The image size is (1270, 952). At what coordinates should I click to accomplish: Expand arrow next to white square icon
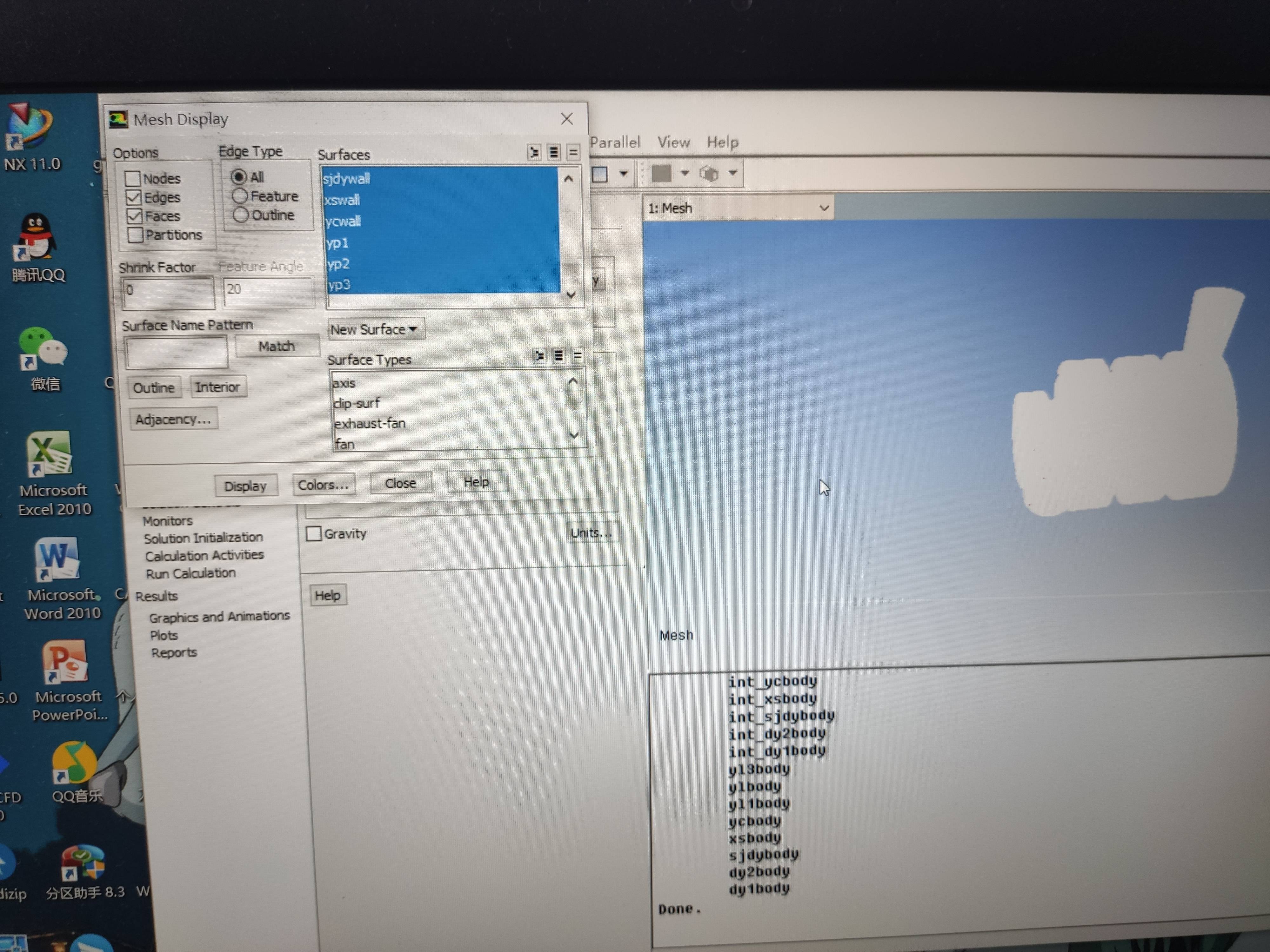[x=624, y=173]
